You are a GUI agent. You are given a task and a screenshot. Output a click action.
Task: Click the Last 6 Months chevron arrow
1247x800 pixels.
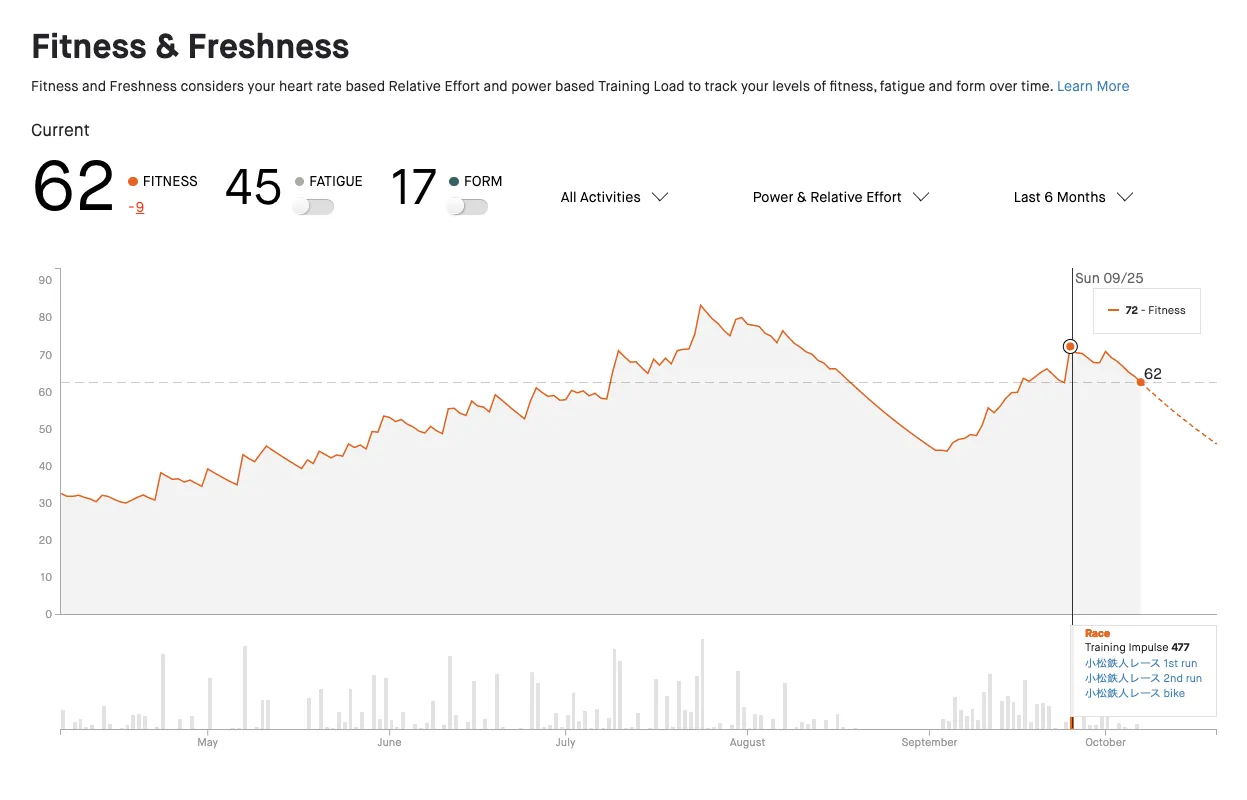pos(1125,197)
